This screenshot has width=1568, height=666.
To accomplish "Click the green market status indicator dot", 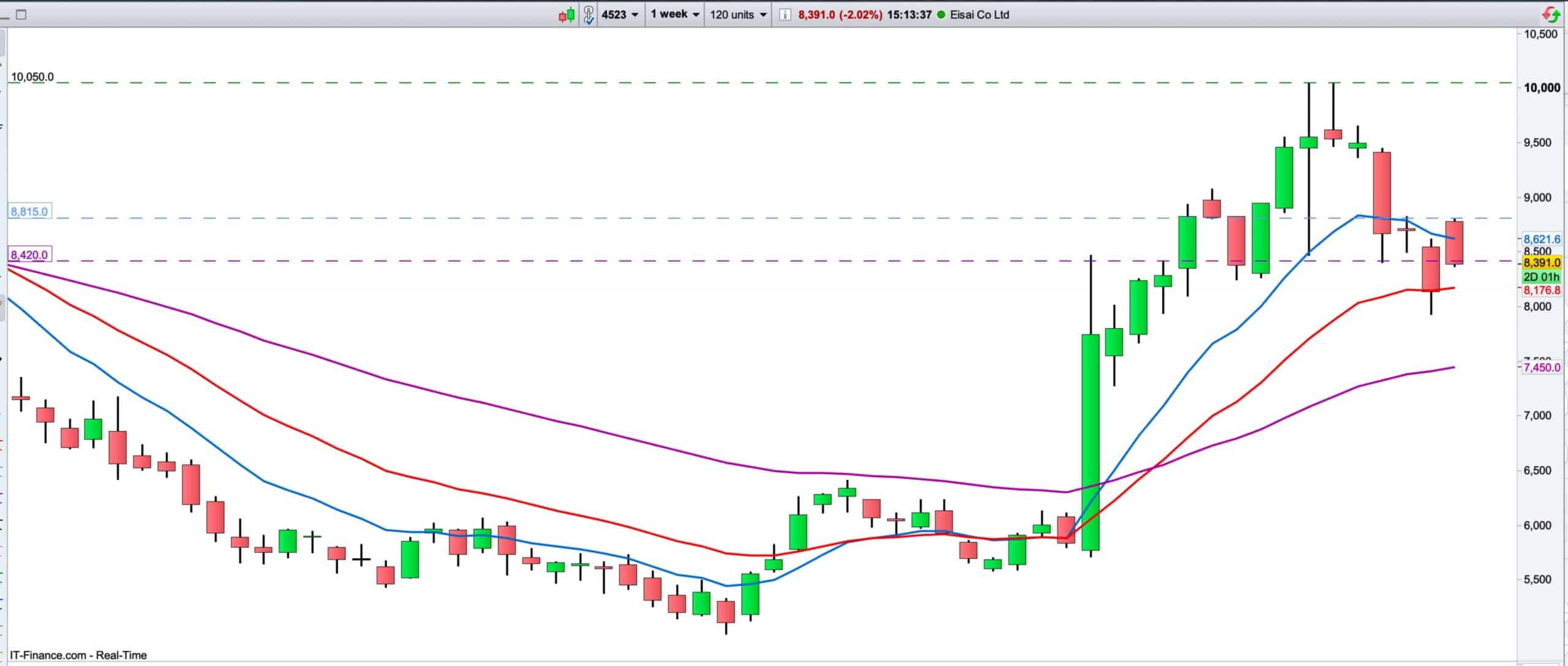I will tap(941, 15).
